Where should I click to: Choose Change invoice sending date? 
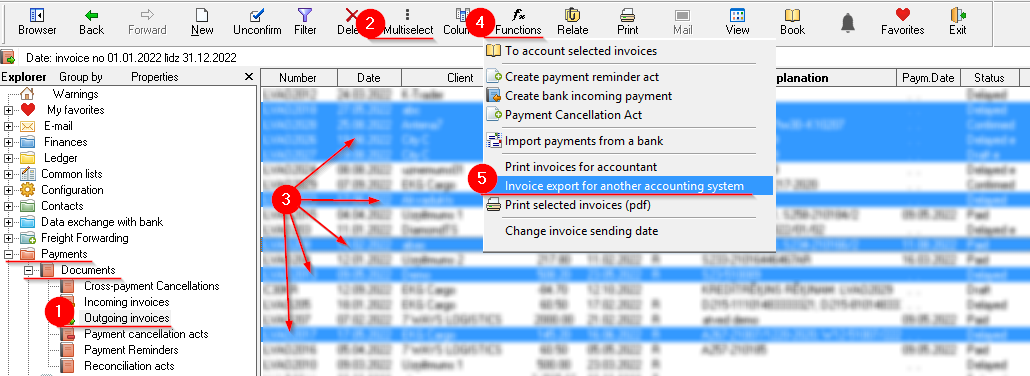581,231
